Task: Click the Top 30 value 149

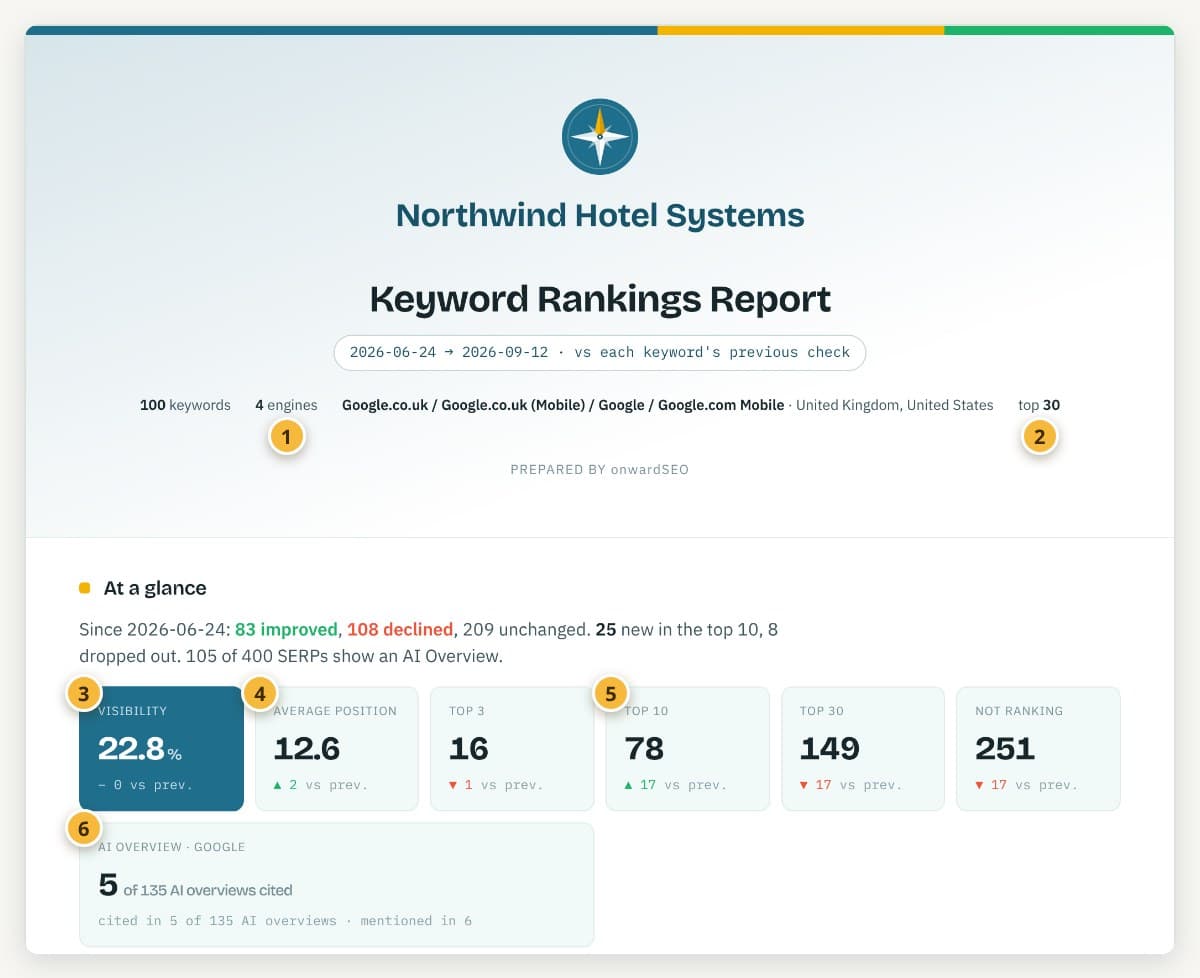Action: tap(830, 748)
